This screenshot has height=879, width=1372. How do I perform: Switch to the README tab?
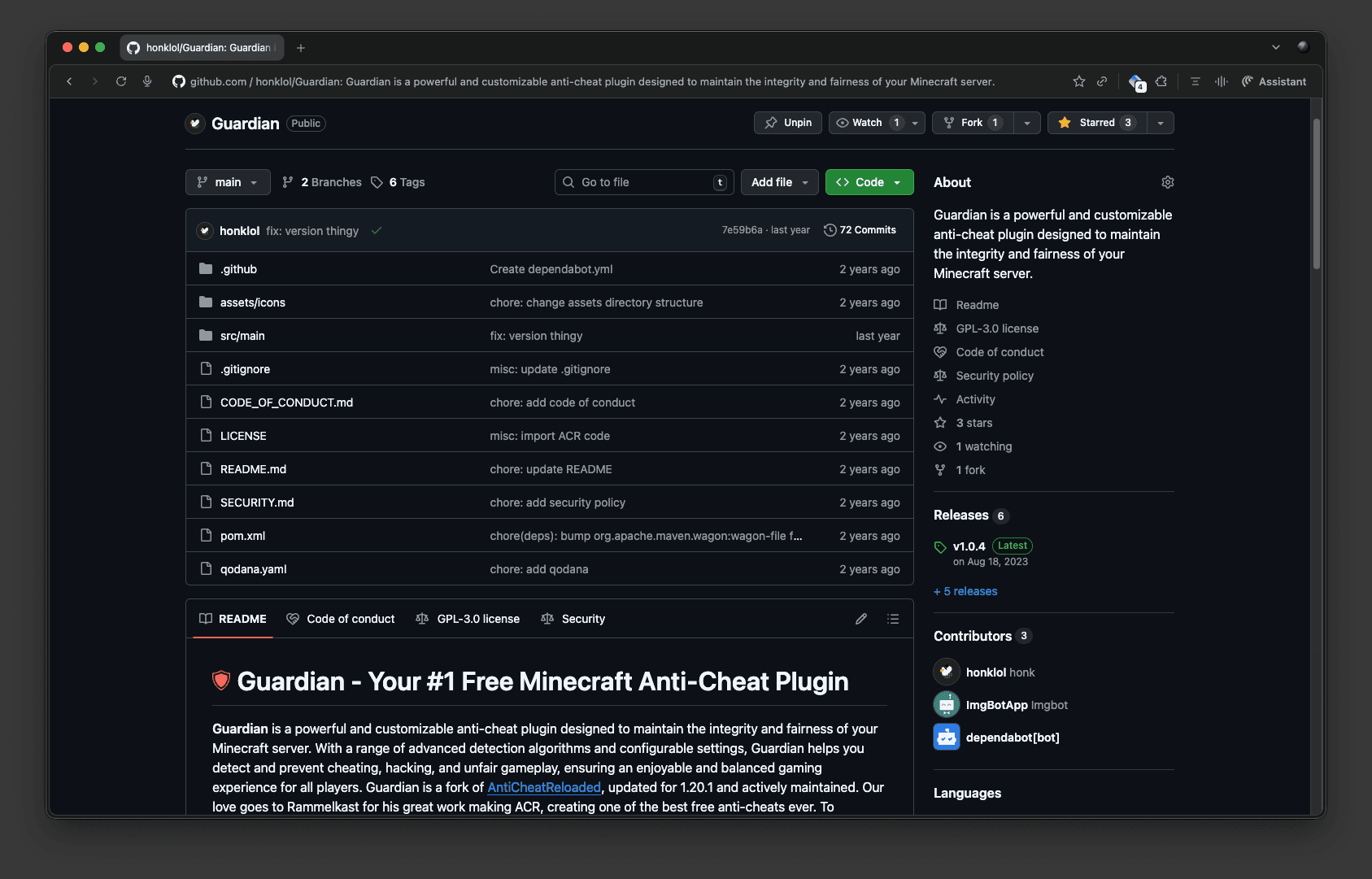[x=233, y=619]
